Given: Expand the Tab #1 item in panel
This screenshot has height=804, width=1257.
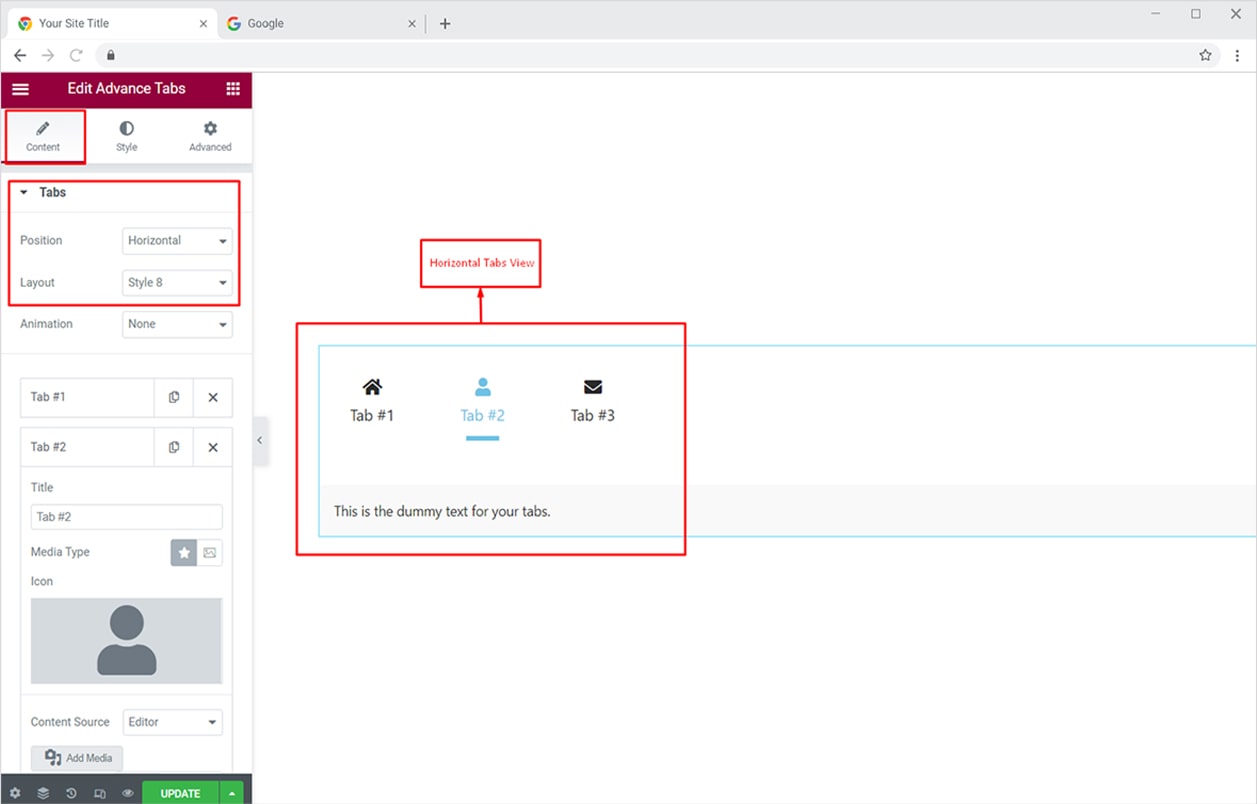Looking at the screenshot, I should pyautogui.click(x=87, y=397).
